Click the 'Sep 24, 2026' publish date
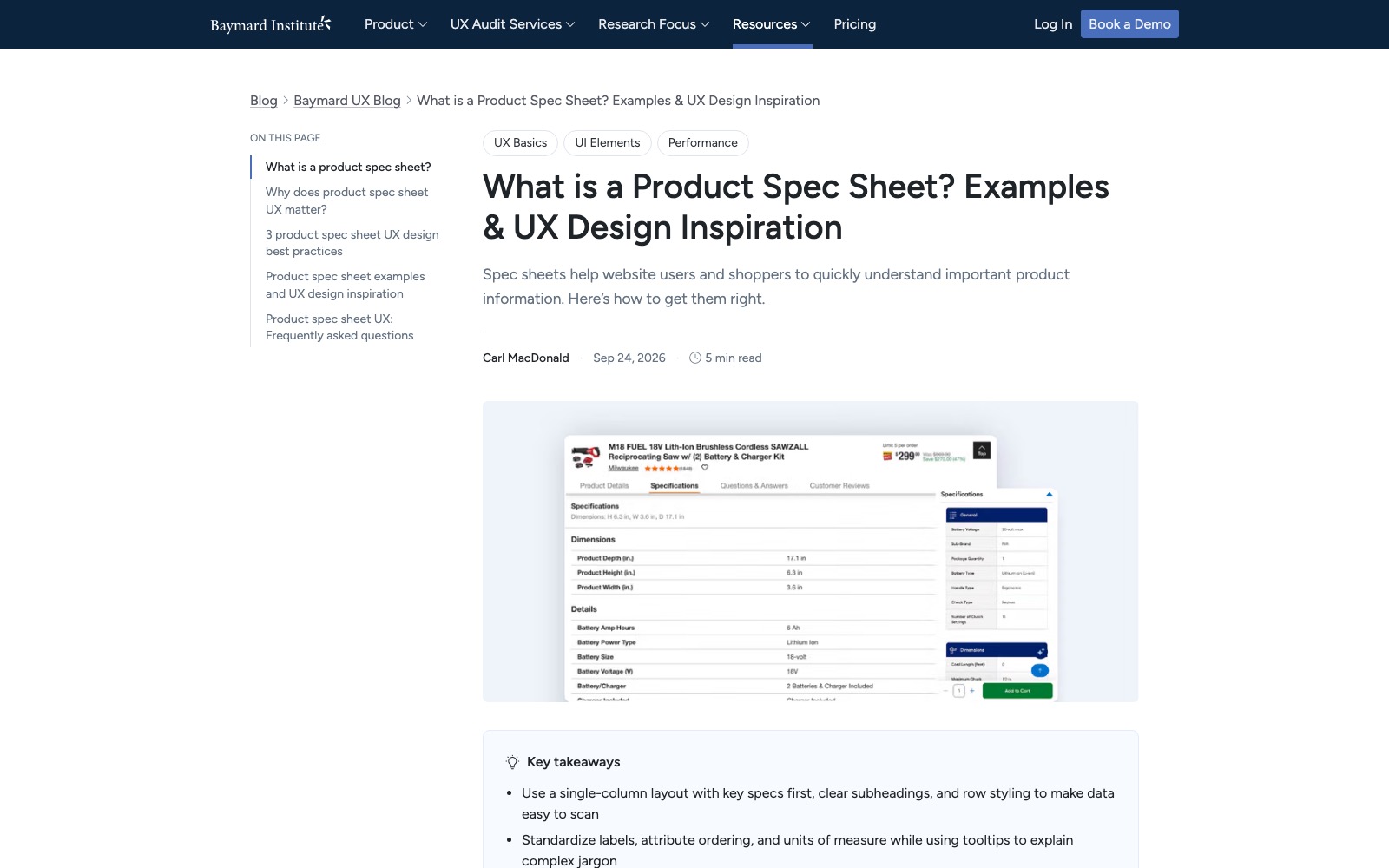This screenshot has height=868, width=1389. [x=629, y=358]
